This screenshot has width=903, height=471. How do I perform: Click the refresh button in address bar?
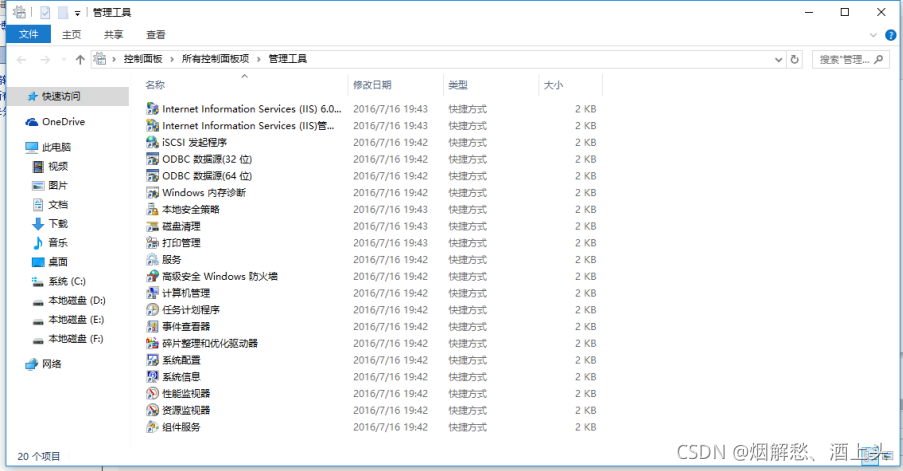[x=795, y=59]
